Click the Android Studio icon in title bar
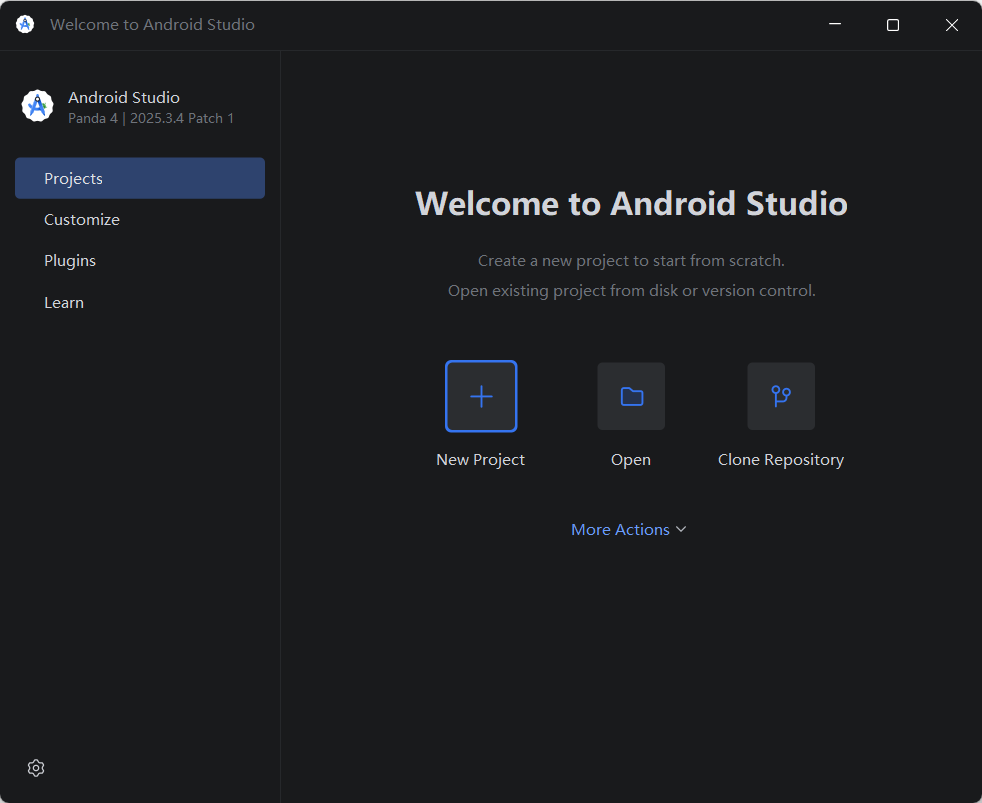 (x=25, y=24)
